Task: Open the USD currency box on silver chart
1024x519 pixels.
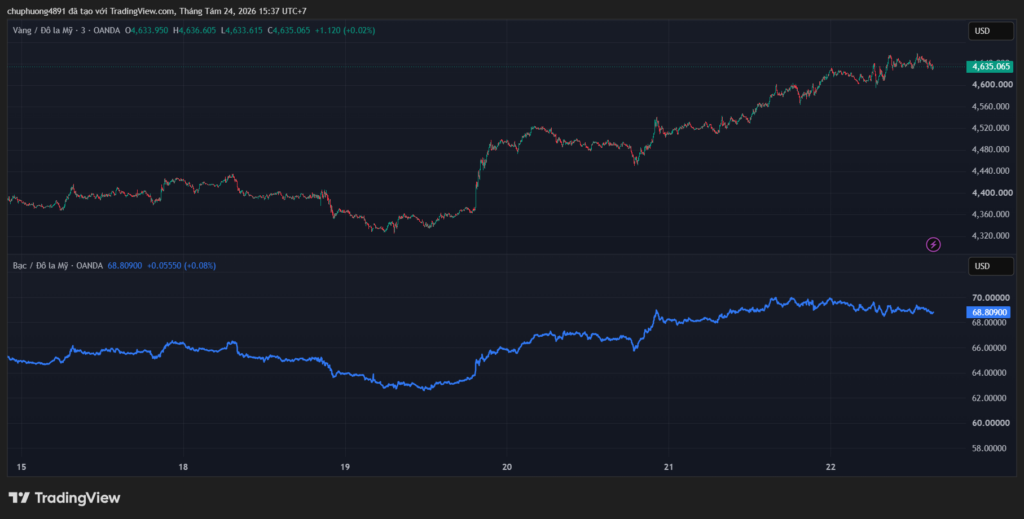Action: pyautogui.click(x=990, y=266)
